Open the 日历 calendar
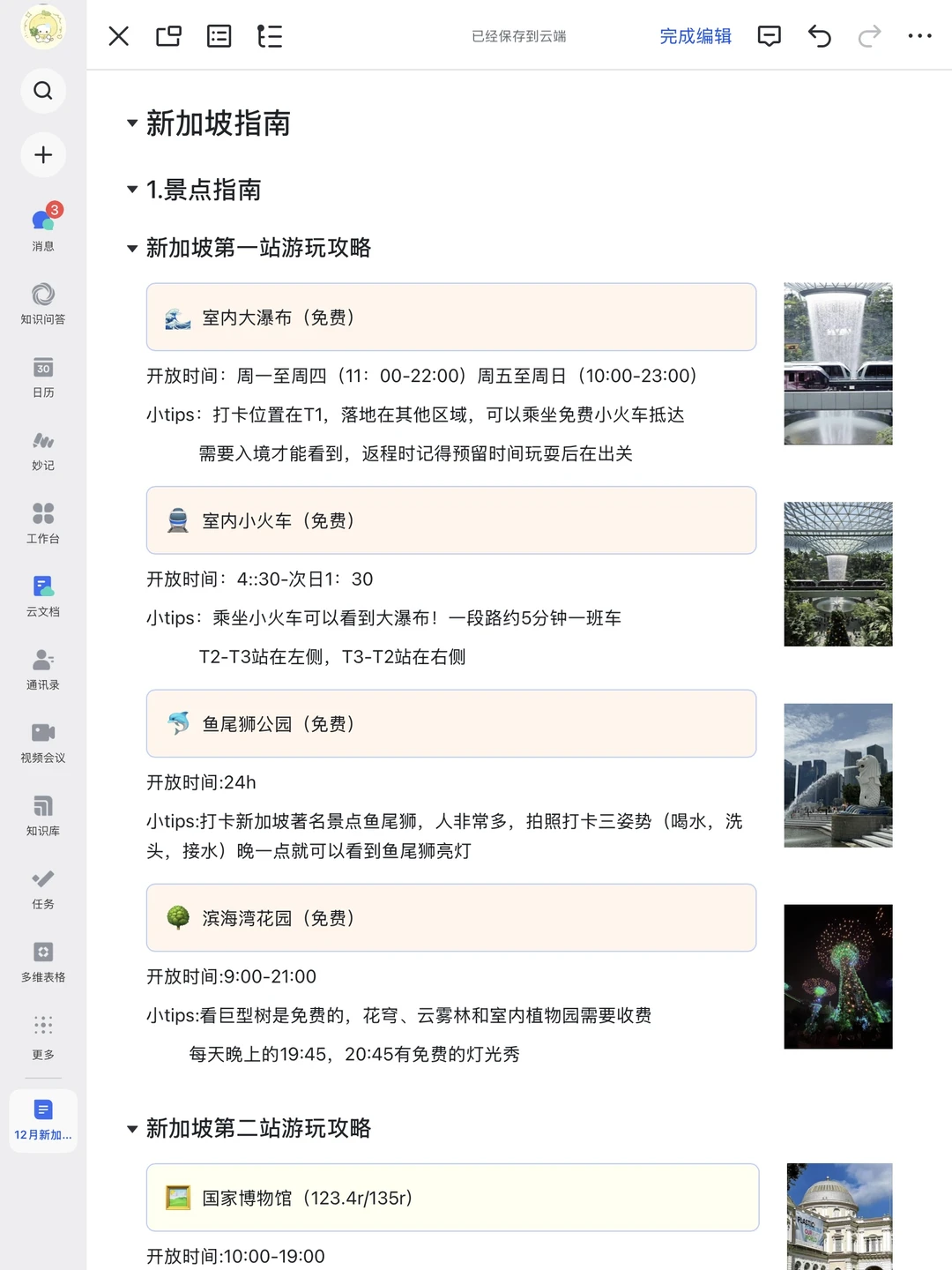Image resolution: width=952 pixels, height=1270 pixels. [x=41, y=370]
